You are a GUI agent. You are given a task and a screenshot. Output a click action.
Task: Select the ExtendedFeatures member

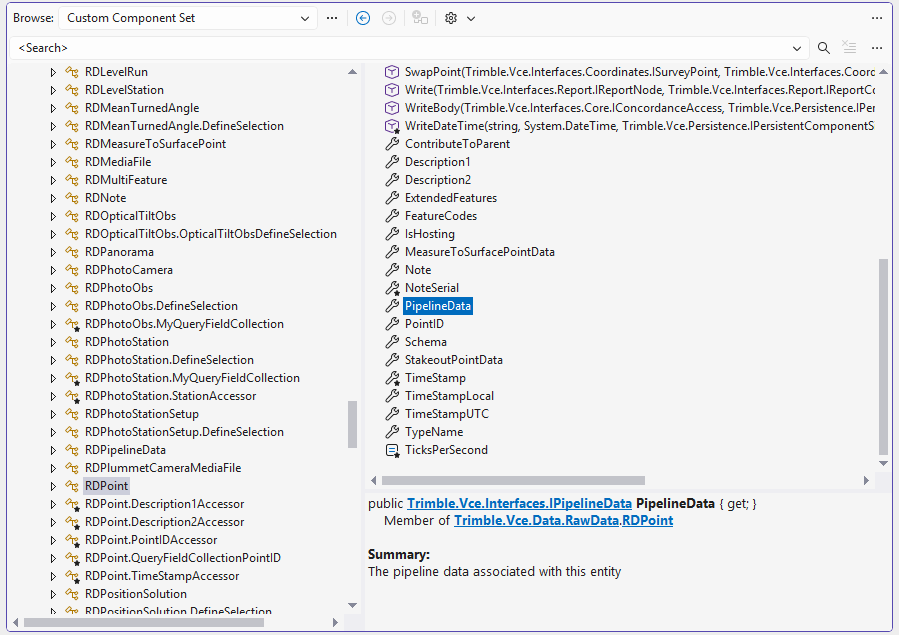(x=451, y=198)
